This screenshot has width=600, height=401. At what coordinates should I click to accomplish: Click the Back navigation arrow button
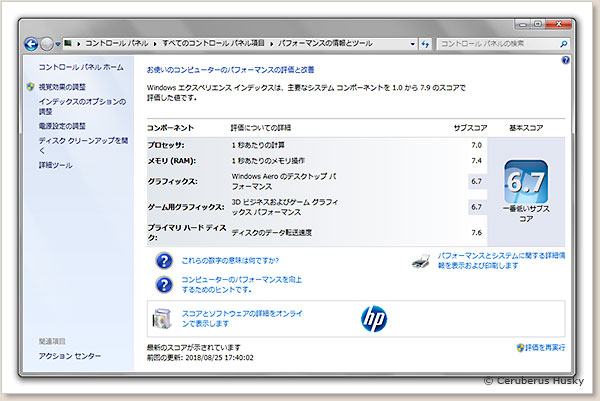(31, 44)
